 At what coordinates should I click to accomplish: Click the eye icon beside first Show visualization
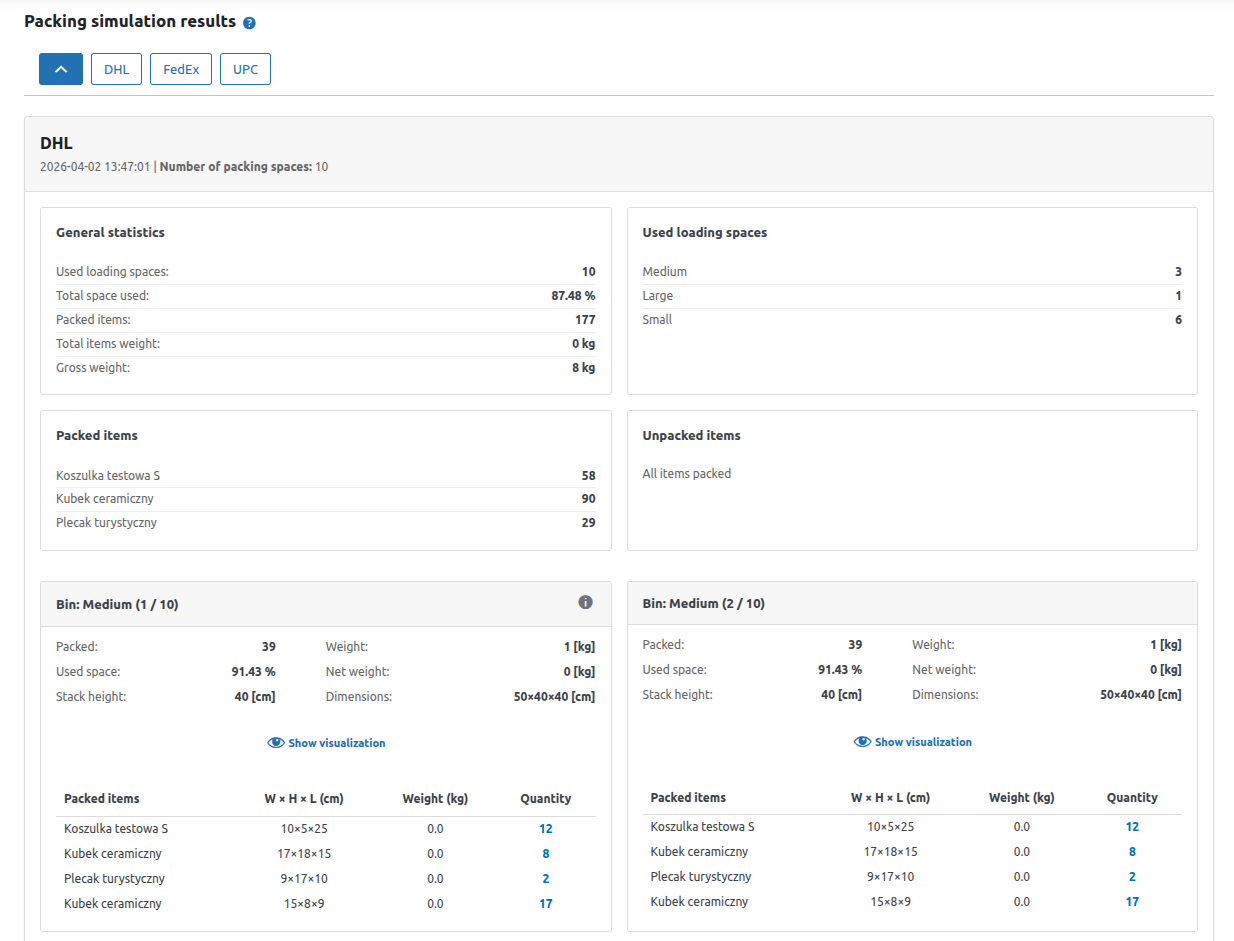275,742
